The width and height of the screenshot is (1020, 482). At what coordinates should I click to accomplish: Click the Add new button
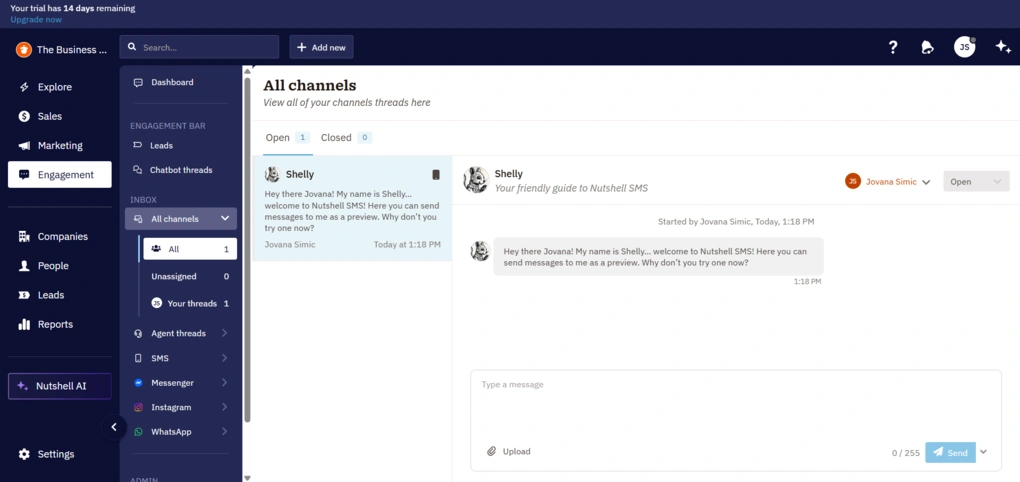pyautogui.click(x=321, y=47)
